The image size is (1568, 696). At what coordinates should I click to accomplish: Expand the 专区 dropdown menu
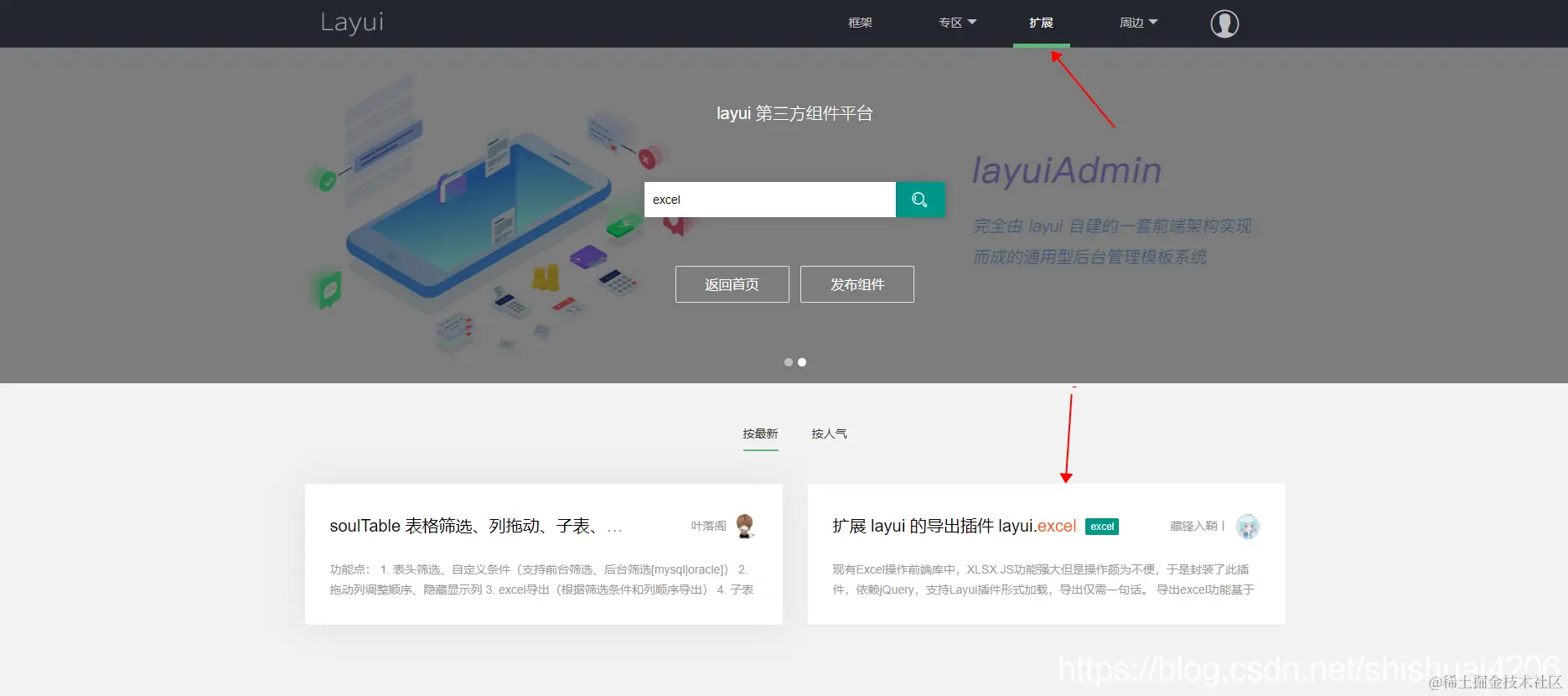[x=957, y=23]
